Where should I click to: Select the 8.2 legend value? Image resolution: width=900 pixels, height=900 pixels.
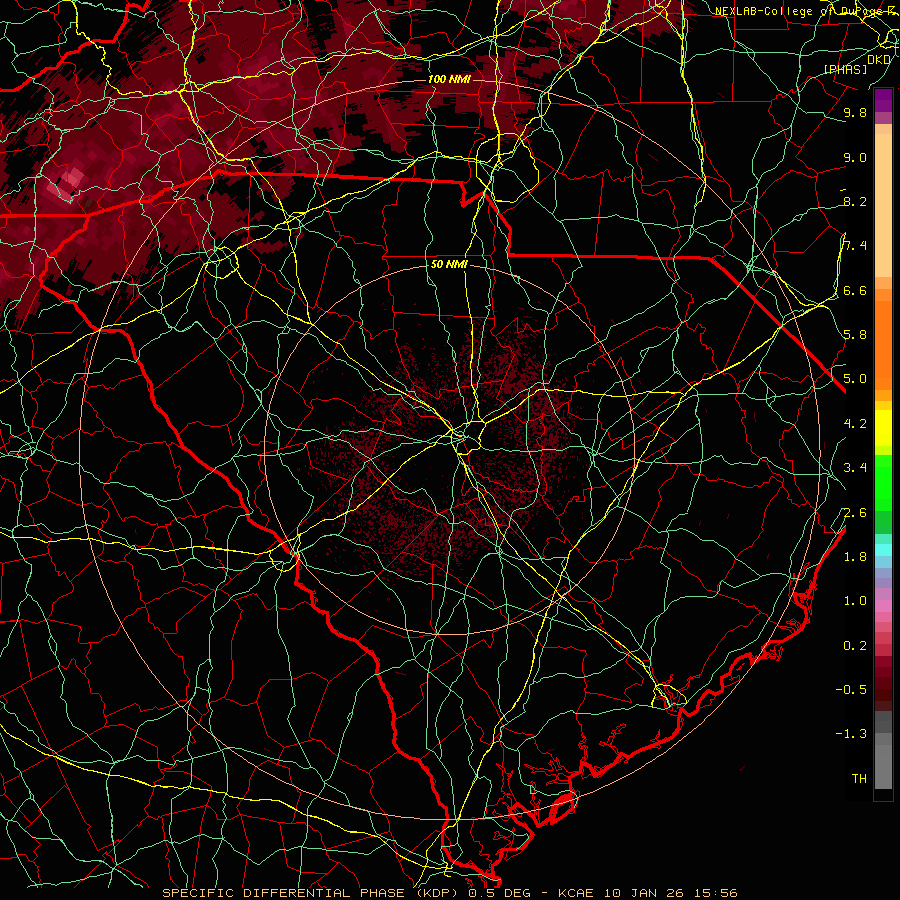[x=855, y=201]
